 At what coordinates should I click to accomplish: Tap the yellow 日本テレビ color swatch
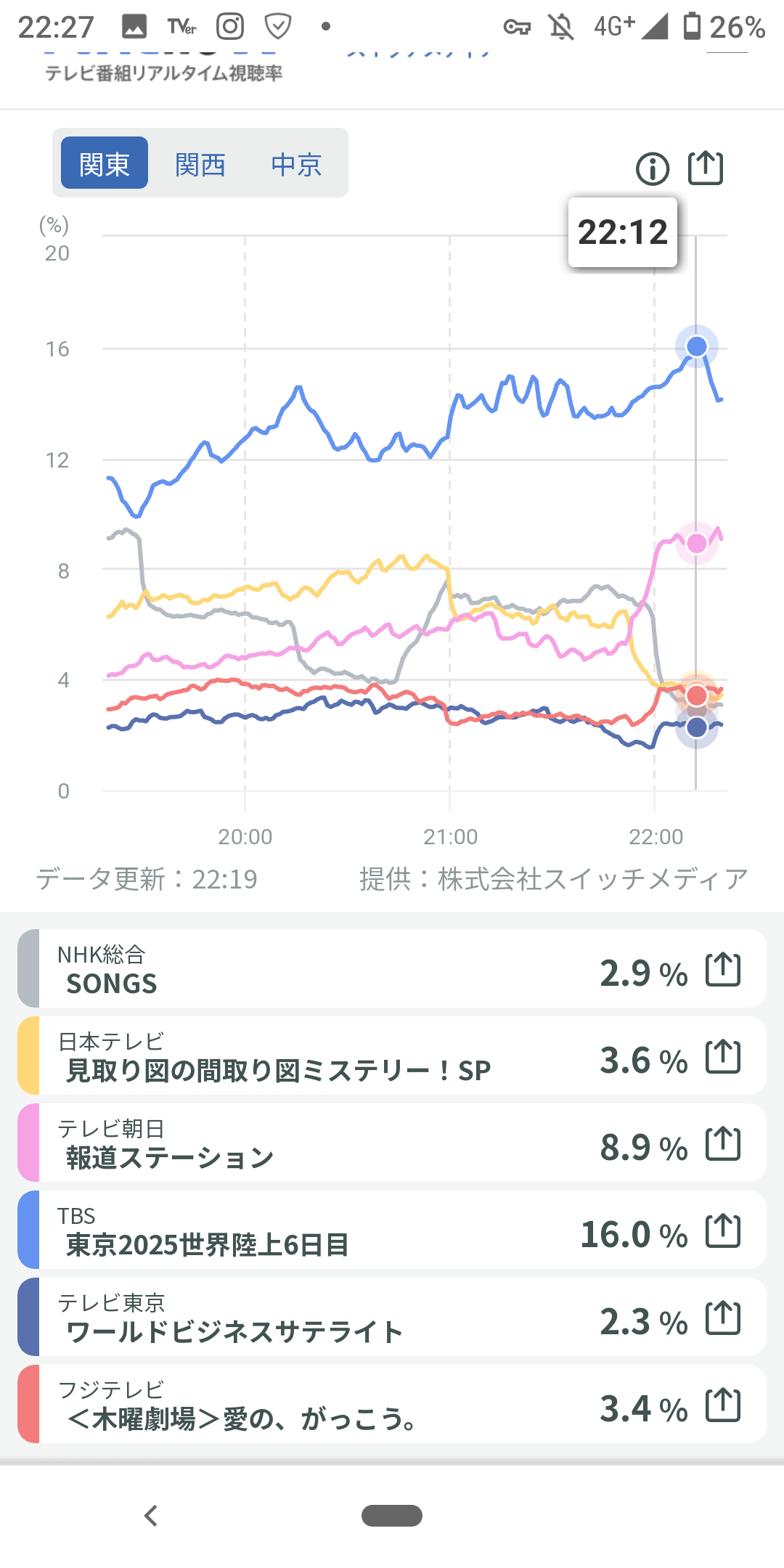(29, 1057)
